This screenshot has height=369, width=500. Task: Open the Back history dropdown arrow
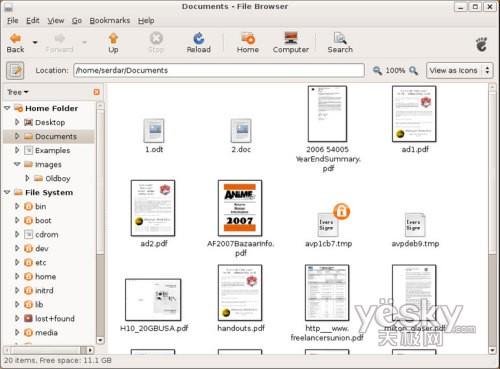(35, 43)
